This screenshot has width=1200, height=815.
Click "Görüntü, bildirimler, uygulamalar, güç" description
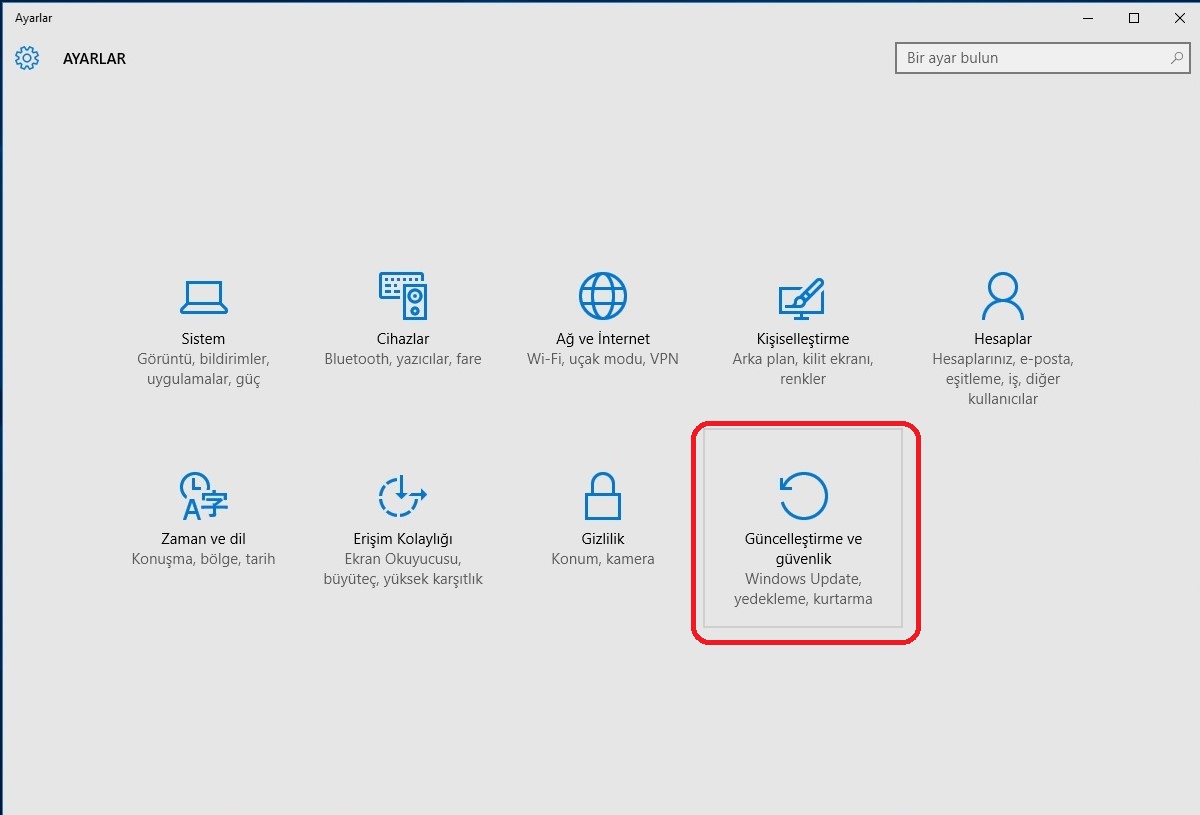(x=203, y=369)
